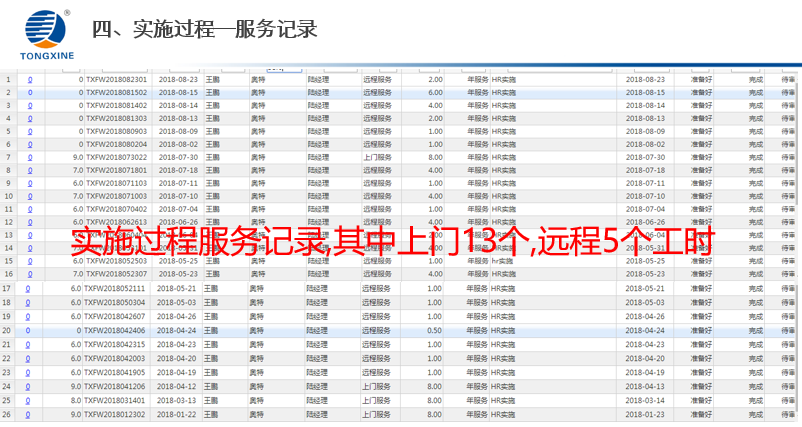Click the row 17 number cell

8,288
